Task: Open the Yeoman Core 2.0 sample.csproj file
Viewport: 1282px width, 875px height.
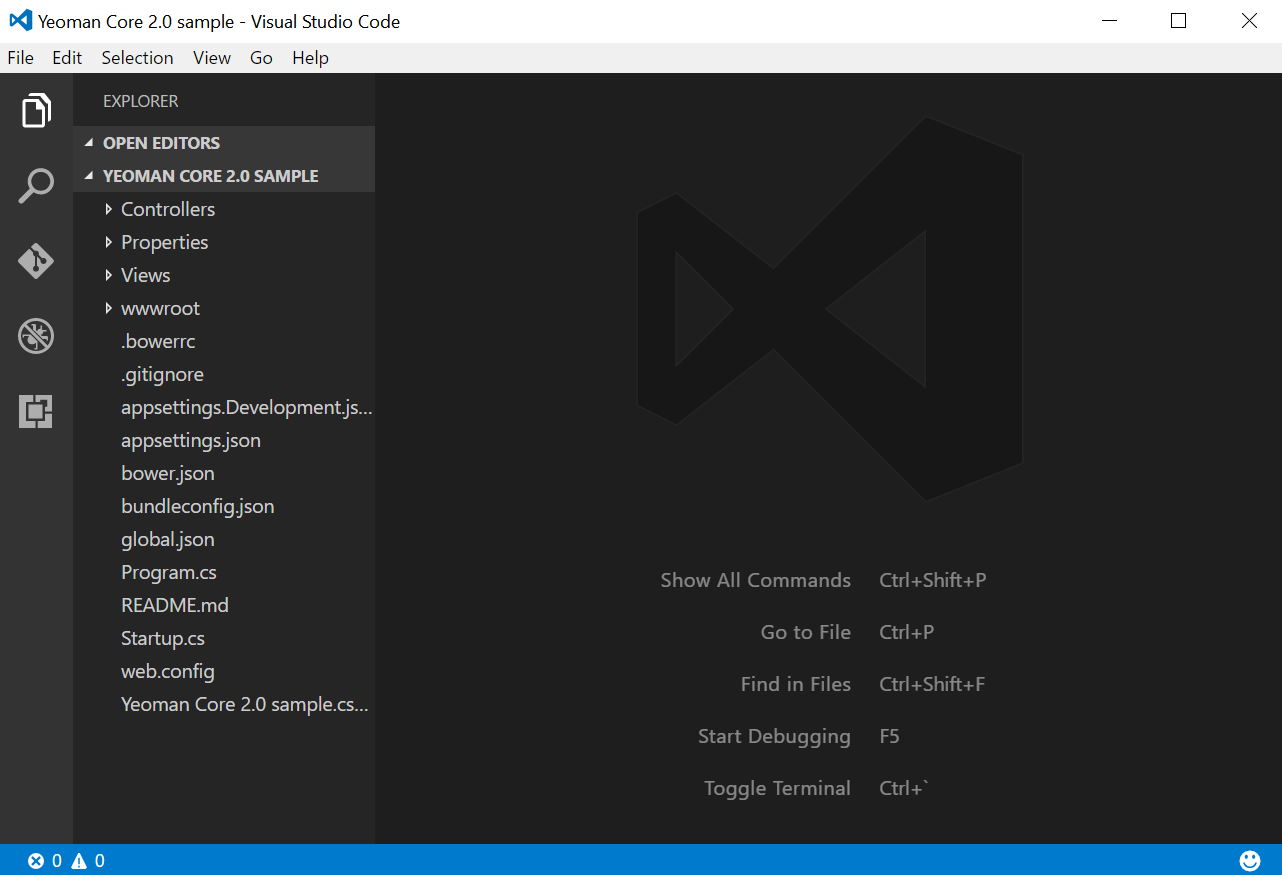Action: point(224,704)
